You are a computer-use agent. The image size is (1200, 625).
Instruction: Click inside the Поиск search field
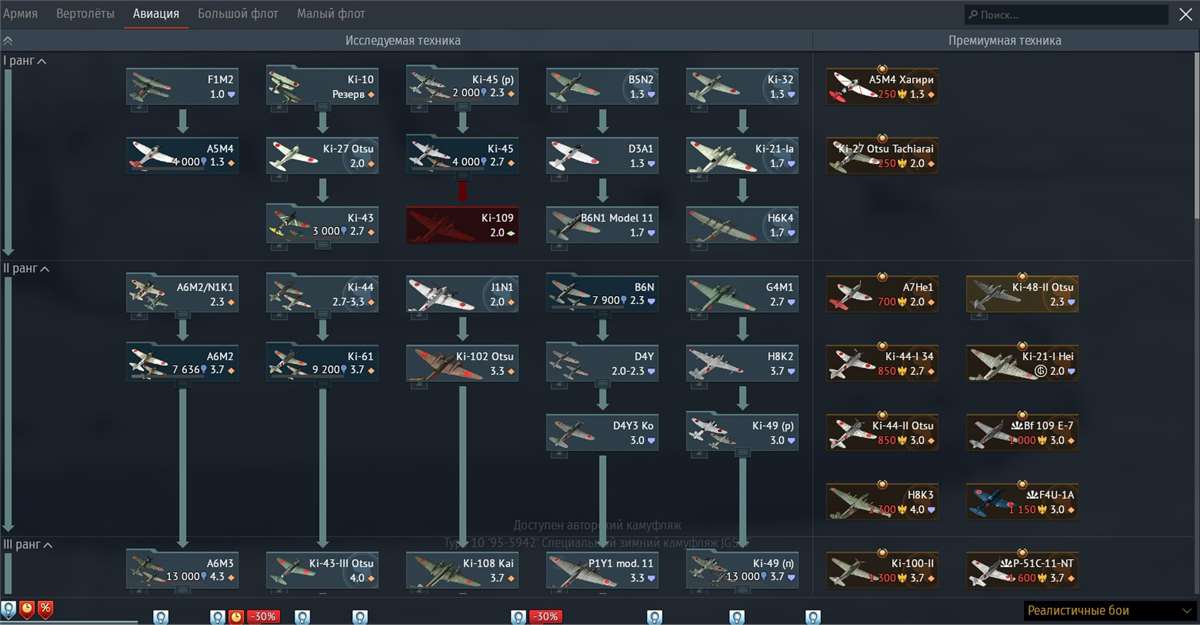[x=1065, y=13]
